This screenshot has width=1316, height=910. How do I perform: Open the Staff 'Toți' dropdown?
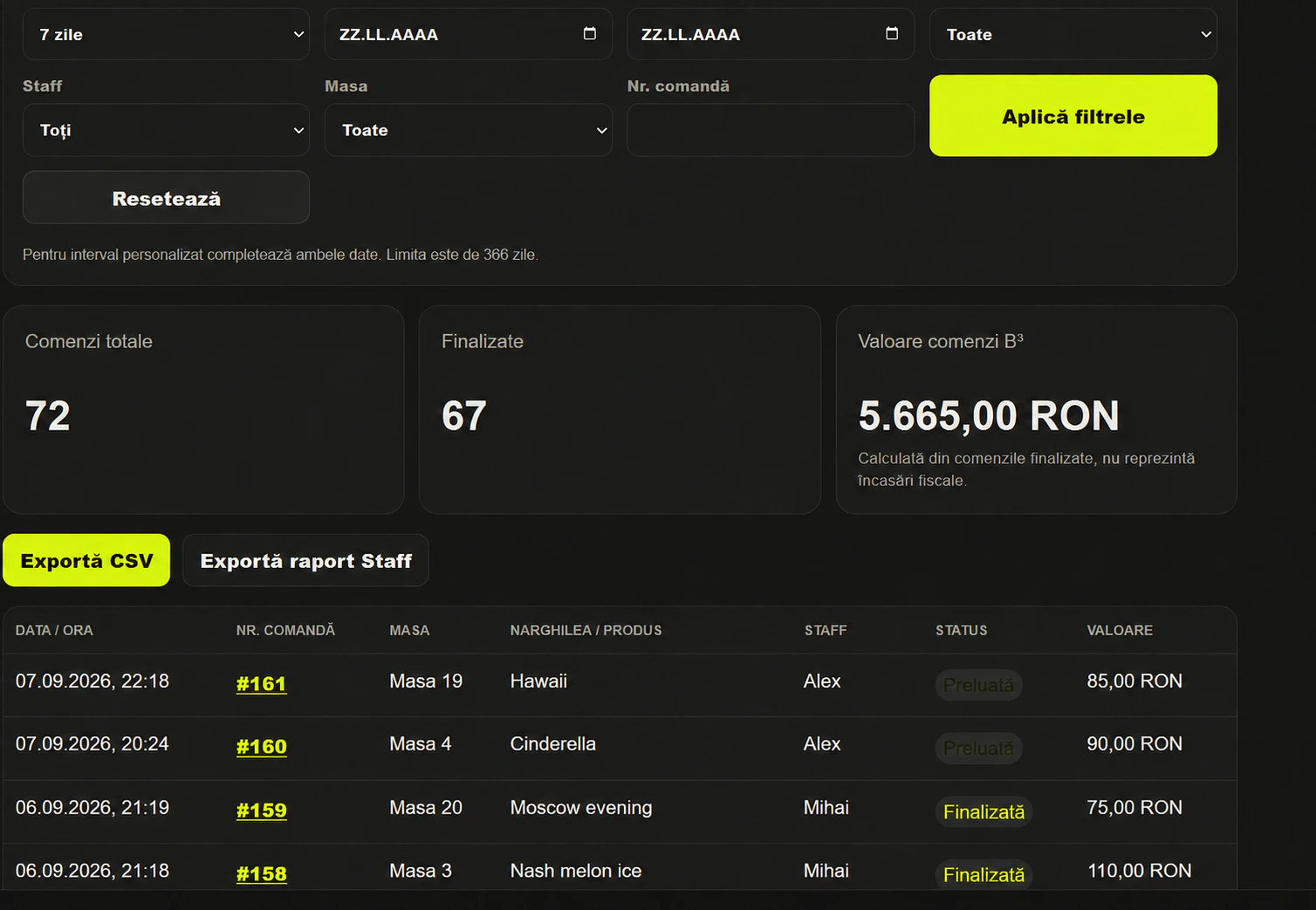pos(166,130)
